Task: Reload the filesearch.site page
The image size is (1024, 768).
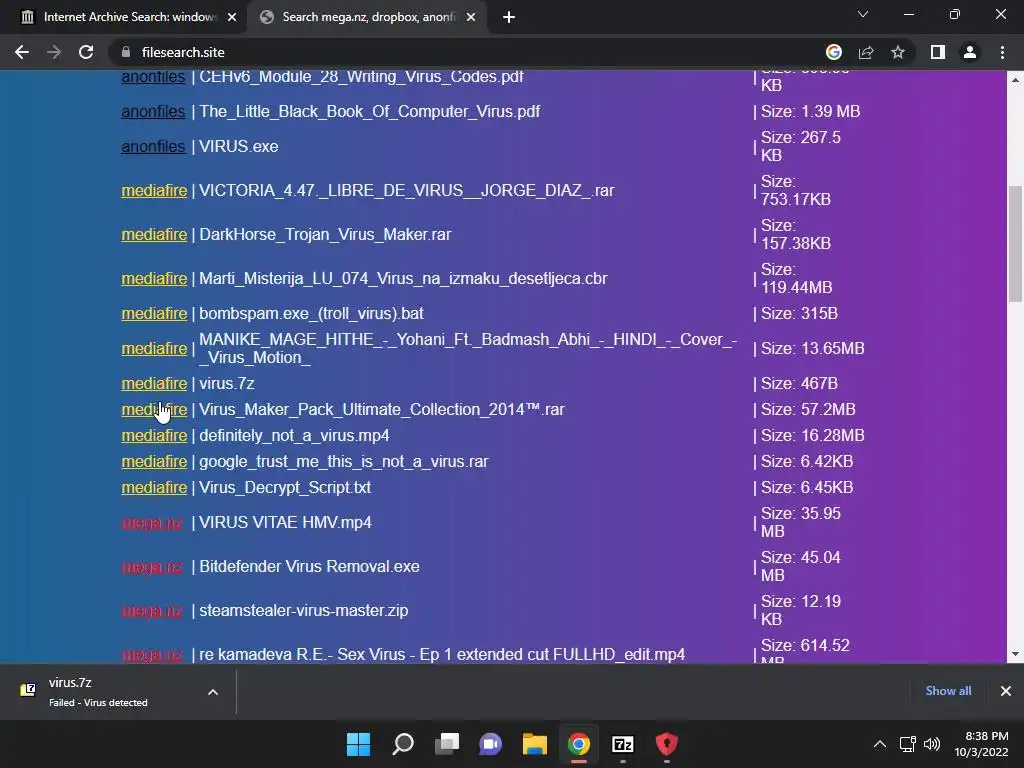Action: (86, 52)
